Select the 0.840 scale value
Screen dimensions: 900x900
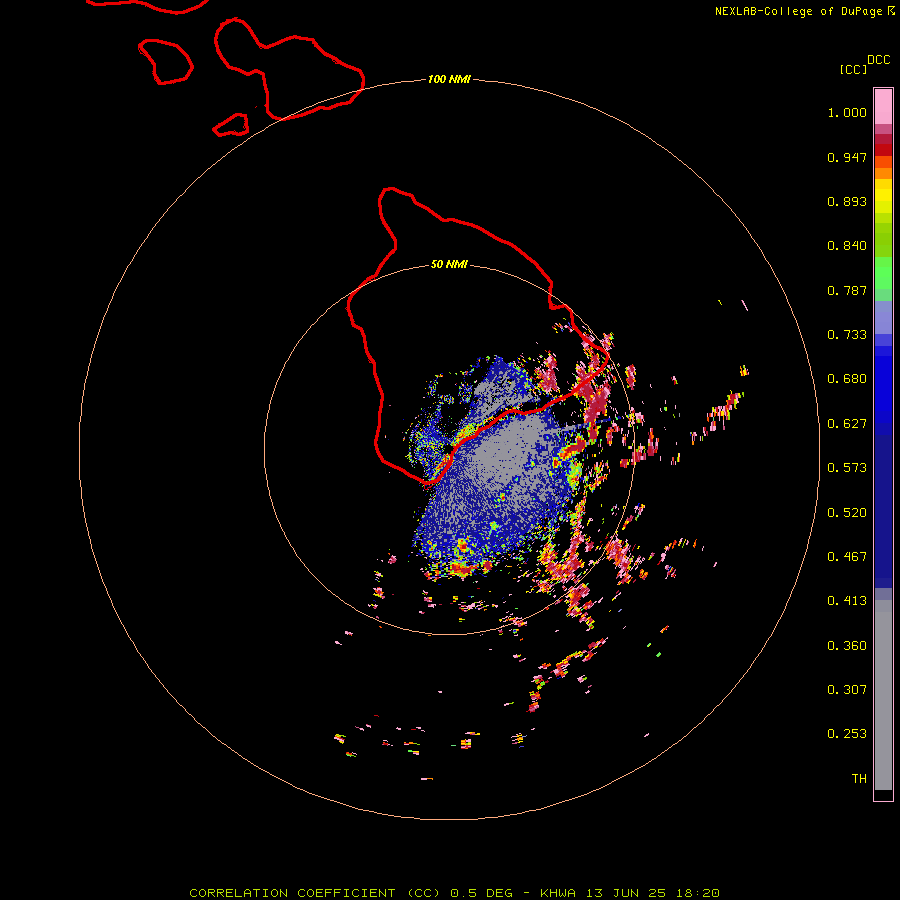(847, 246)
